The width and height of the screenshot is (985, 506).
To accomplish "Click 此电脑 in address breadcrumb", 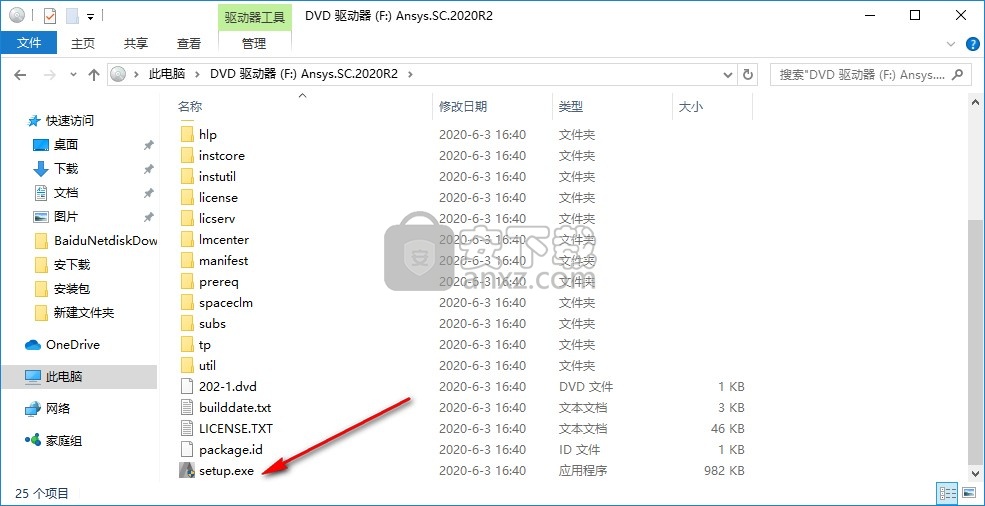I will (x=166, y=74).
